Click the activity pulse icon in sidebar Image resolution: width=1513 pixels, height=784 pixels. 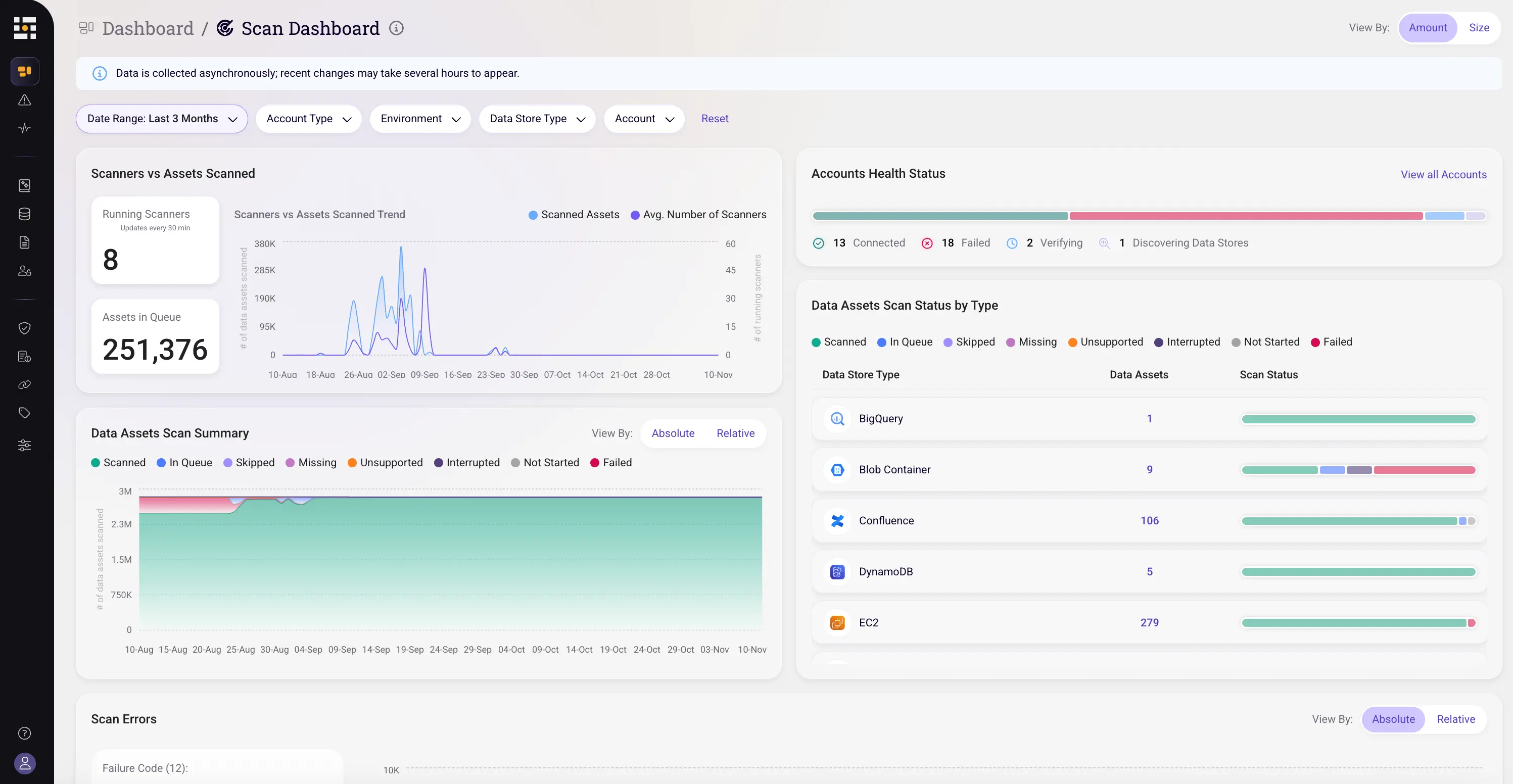click(24, 128)
